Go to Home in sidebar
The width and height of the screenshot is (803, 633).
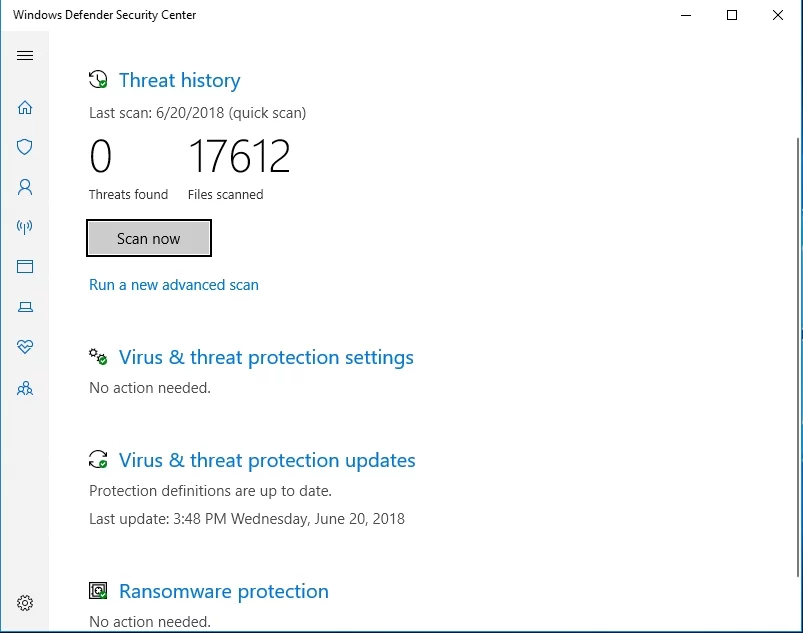point(25,107)
